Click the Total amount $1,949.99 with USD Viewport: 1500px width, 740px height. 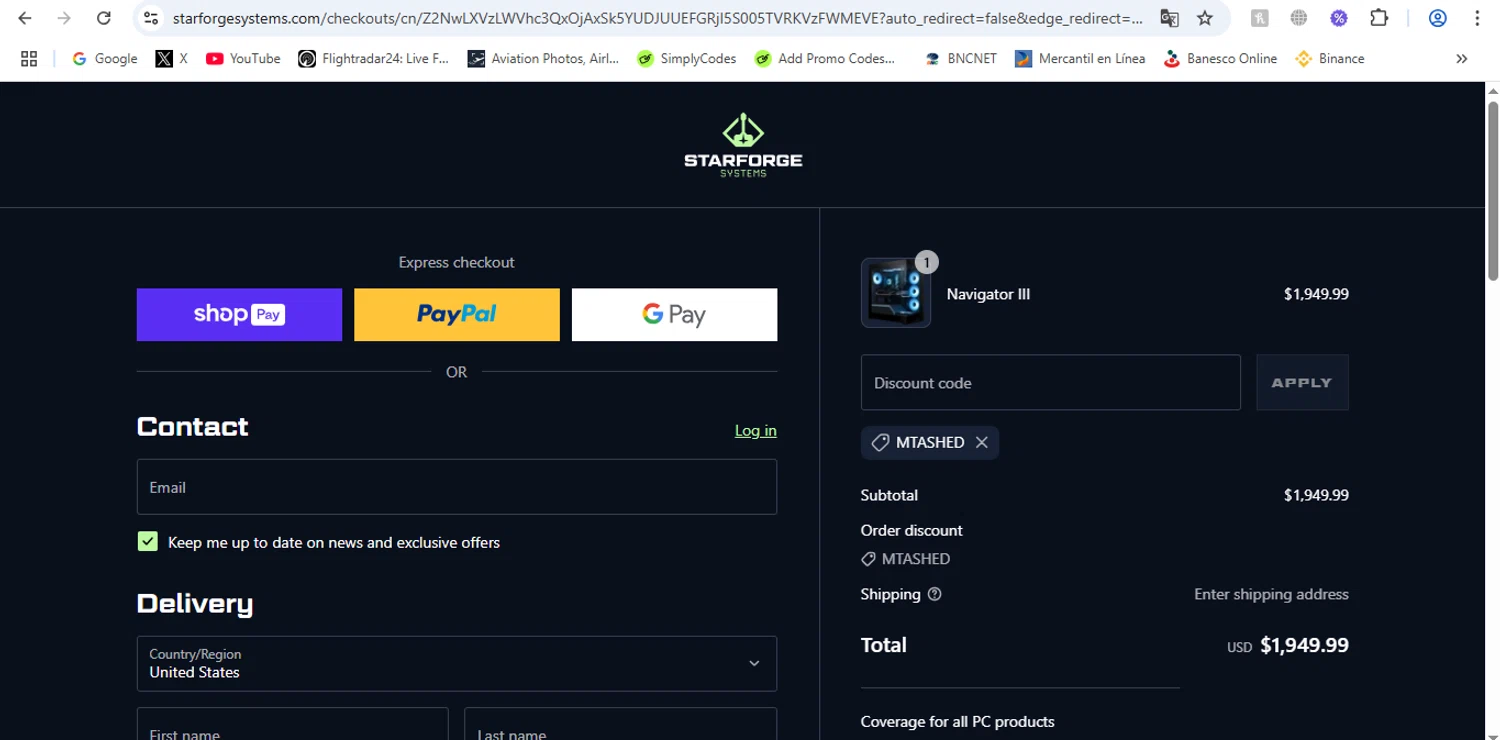[x=1288, y=646]
